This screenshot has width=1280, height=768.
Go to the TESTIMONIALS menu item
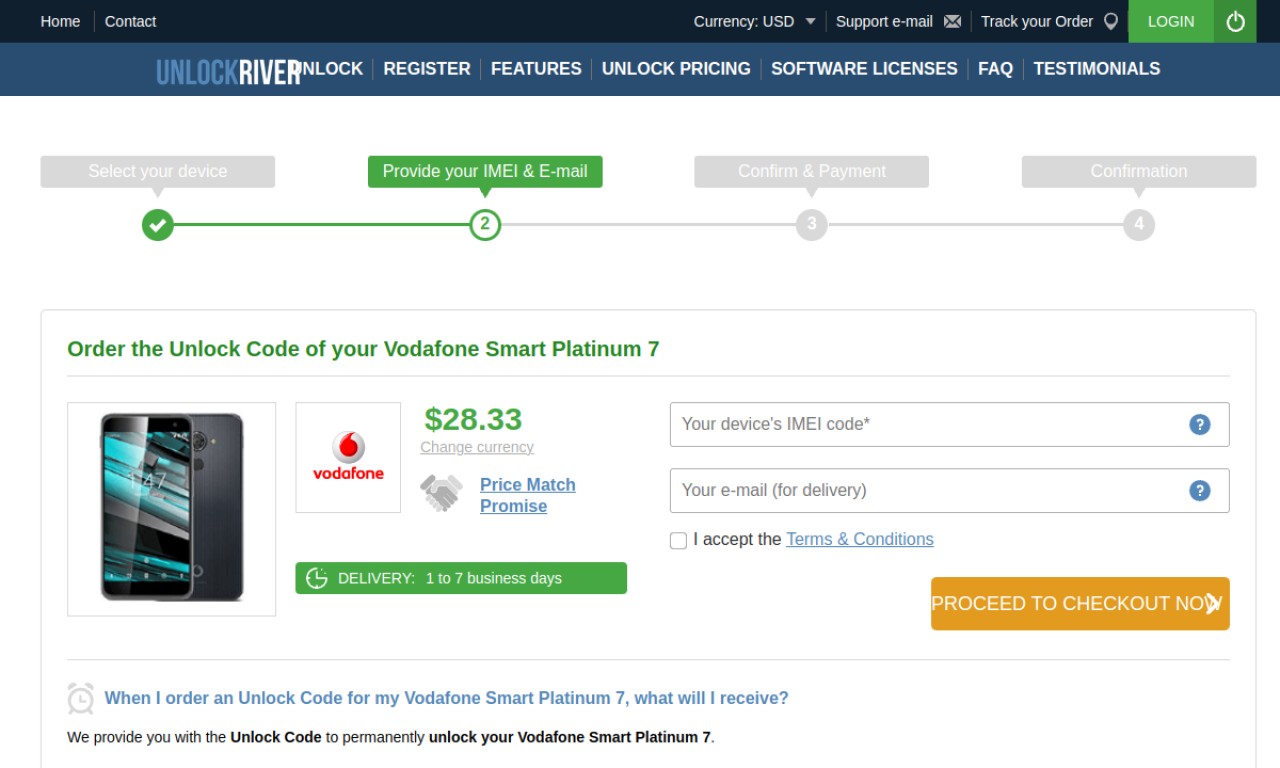[1097, 69]
